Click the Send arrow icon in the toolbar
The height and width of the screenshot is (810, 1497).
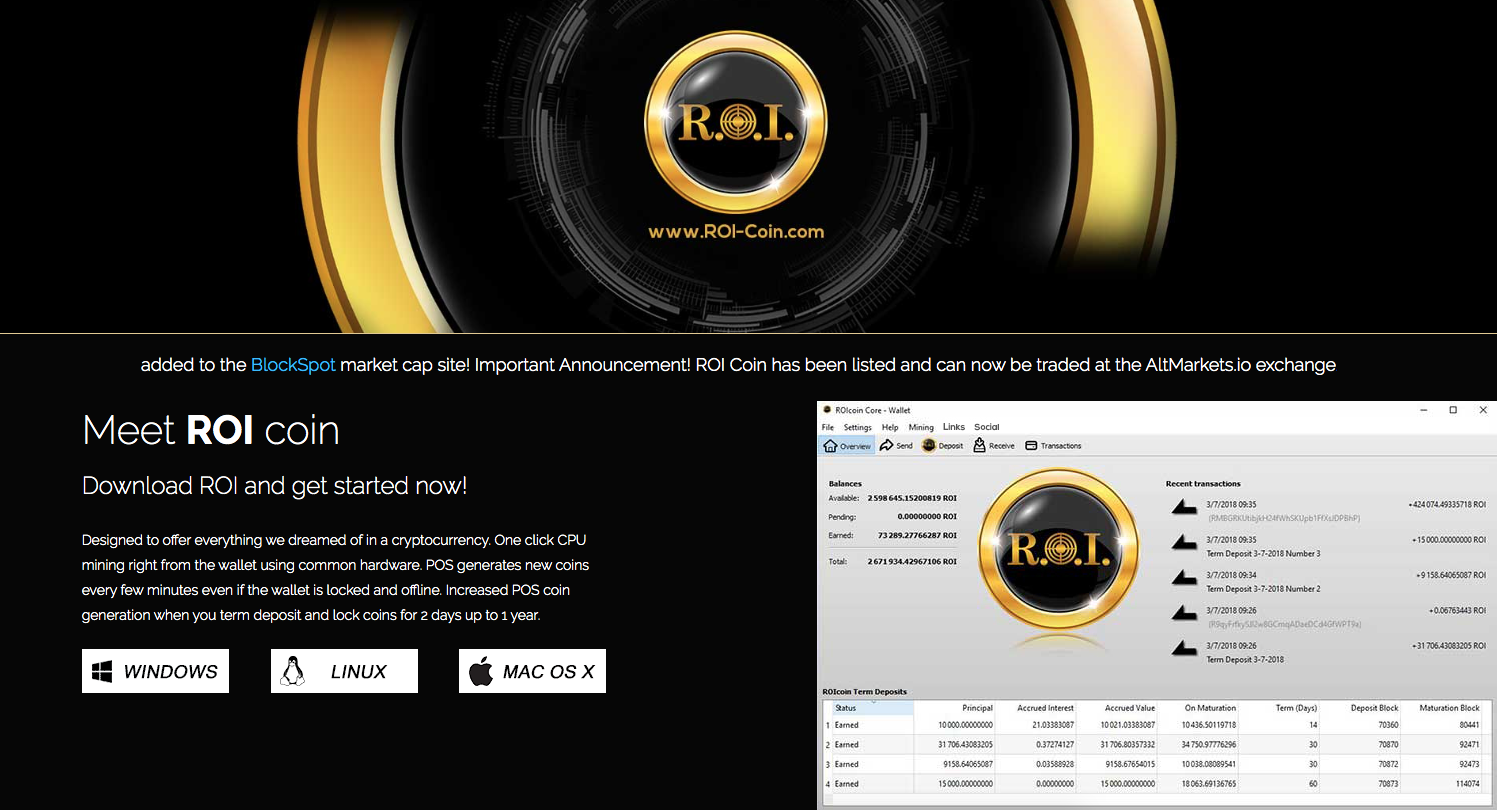[x=887, y=446]
